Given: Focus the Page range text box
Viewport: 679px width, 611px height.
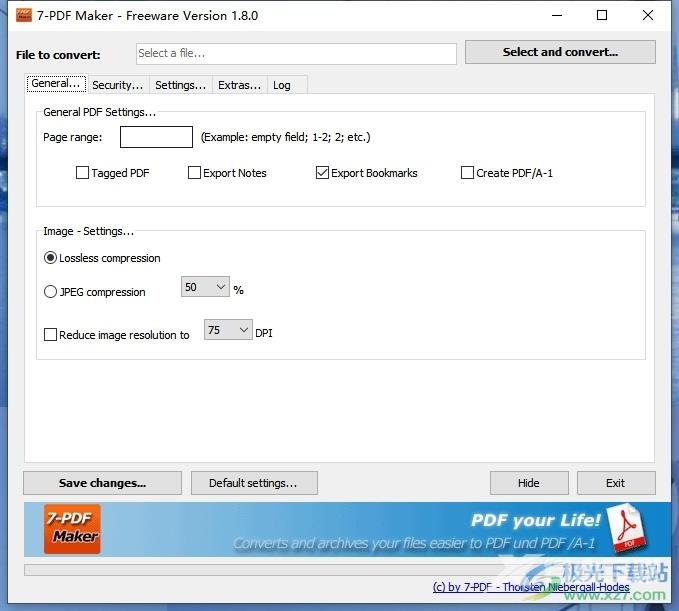Looking at the screenshot, I should pyautogui.click(x=156, y=137).
